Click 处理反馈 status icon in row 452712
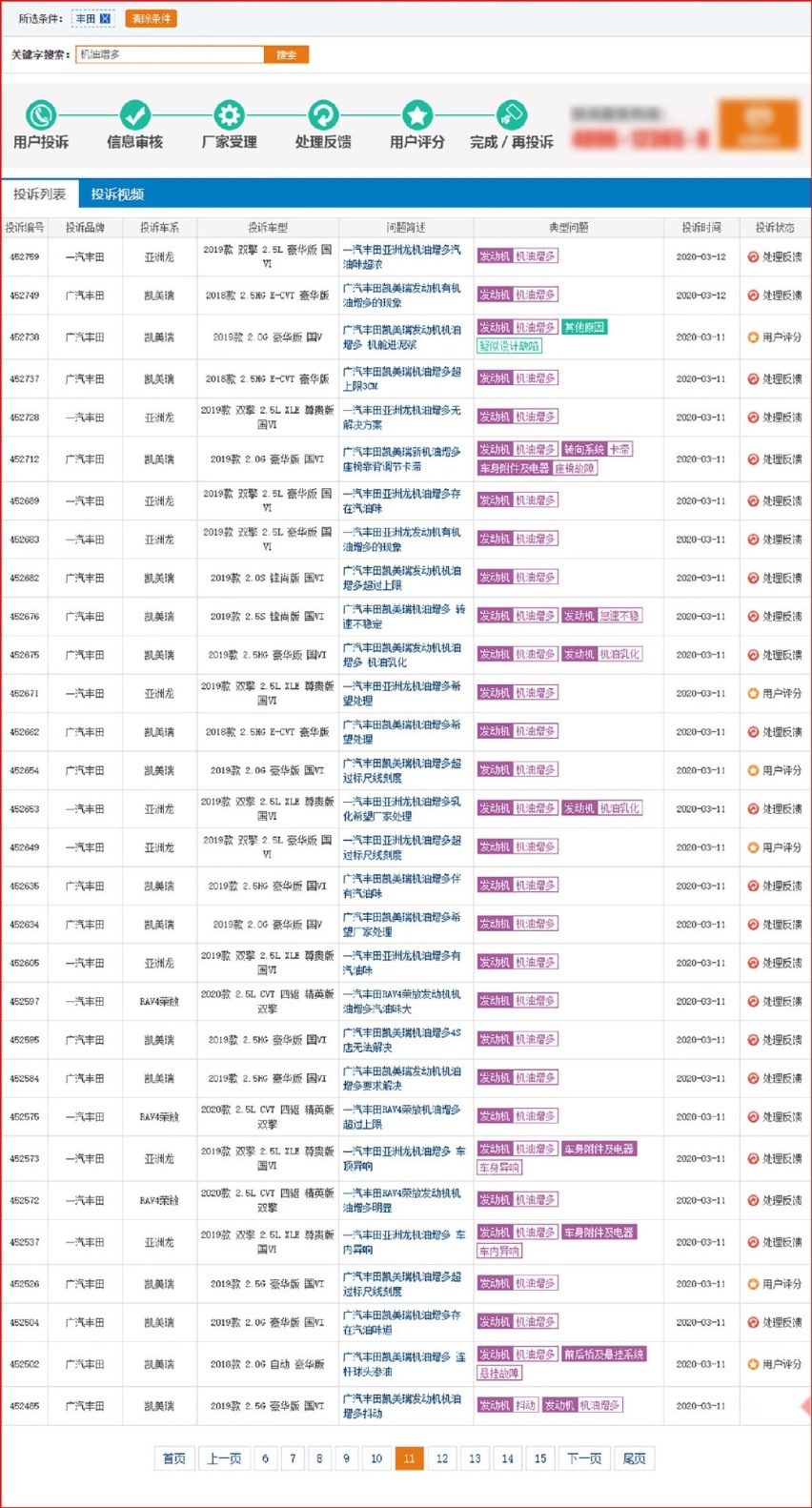The image size is (812, 1508). coord(753,459)
